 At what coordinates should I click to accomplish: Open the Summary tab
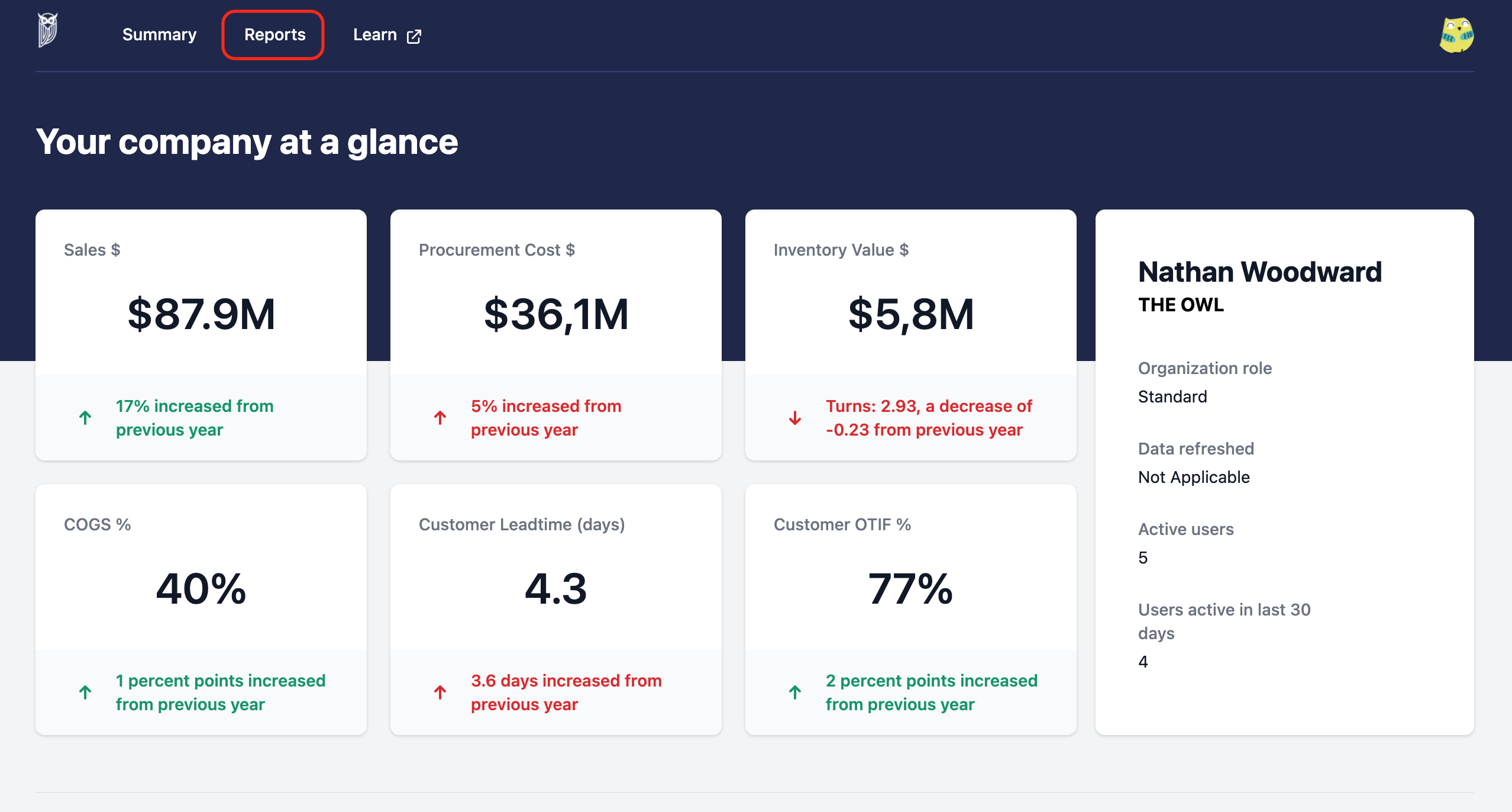[159, 35]
